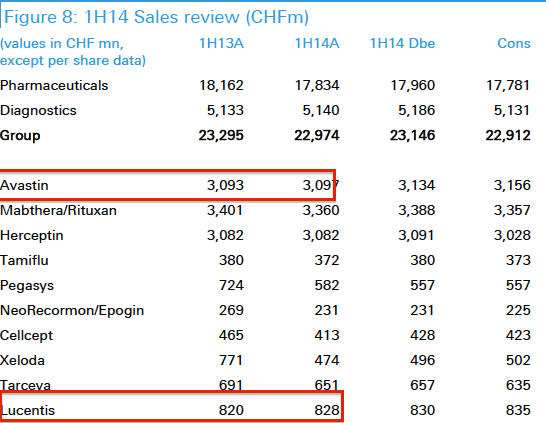Click the Cellcept row label
Image resolution: width=546 pixels, height=423 pixels.
26,336
